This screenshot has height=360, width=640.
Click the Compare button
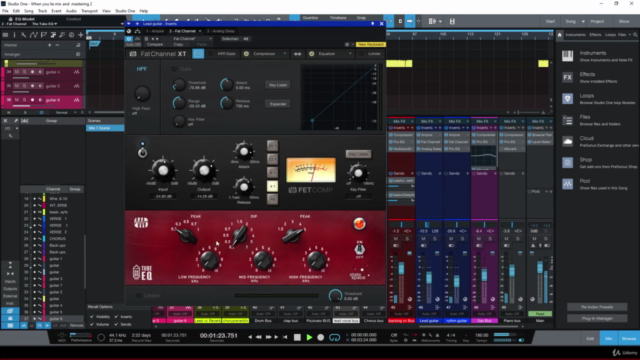(x=155, y=44)
